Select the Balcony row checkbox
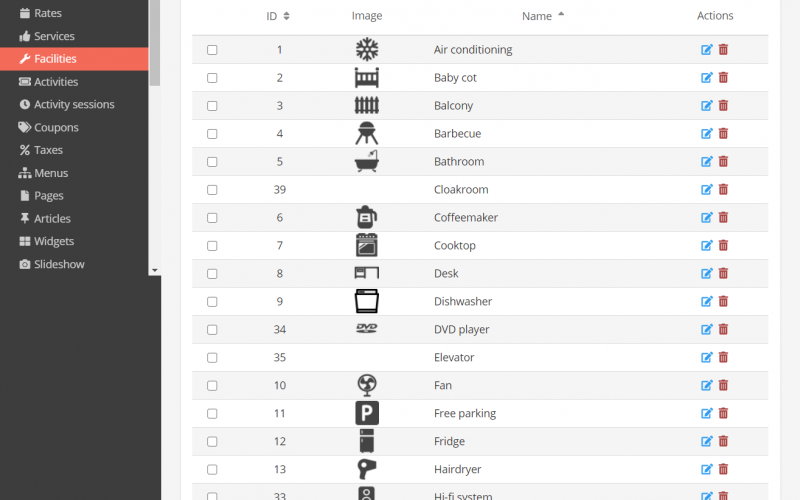The height and width of the screenshot is (500, 800). tap(212, 106)
